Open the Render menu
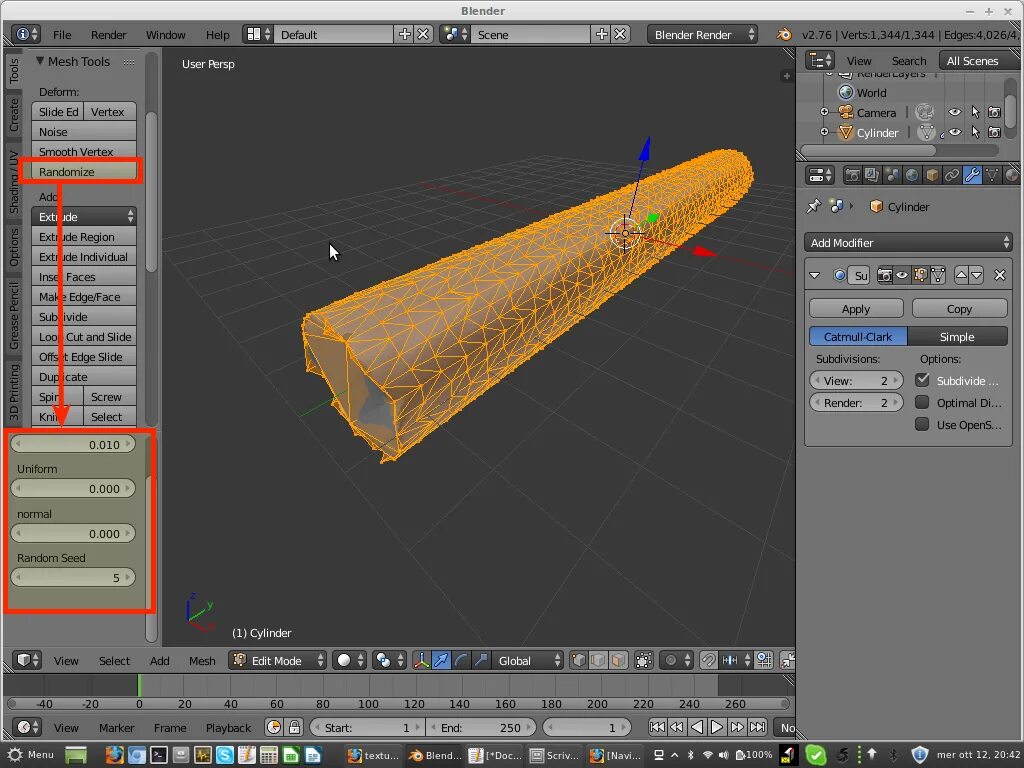 coord(108,35)
